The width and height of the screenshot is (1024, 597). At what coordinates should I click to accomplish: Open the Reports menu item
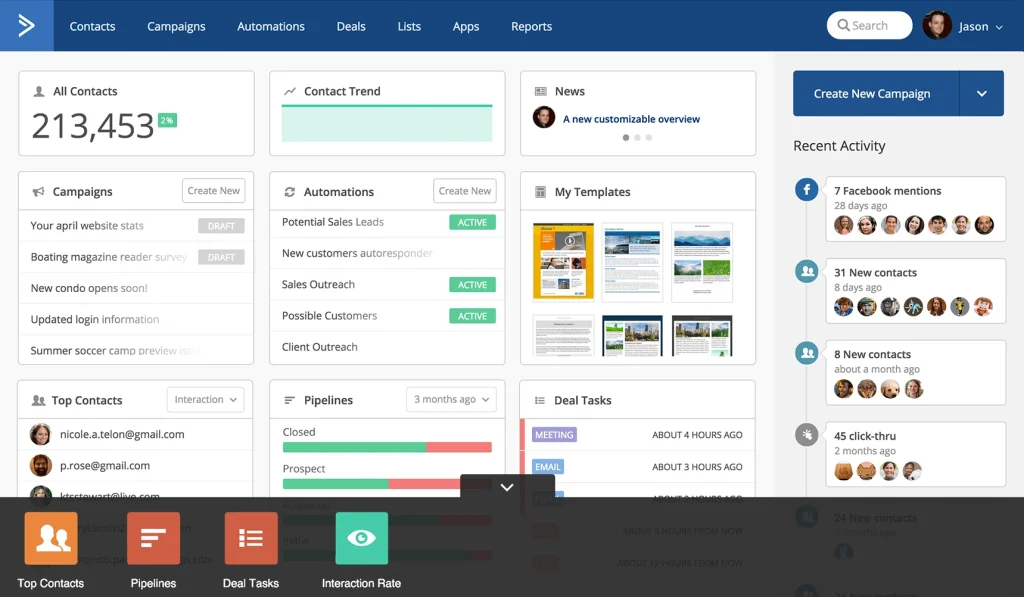click(531, 26)
